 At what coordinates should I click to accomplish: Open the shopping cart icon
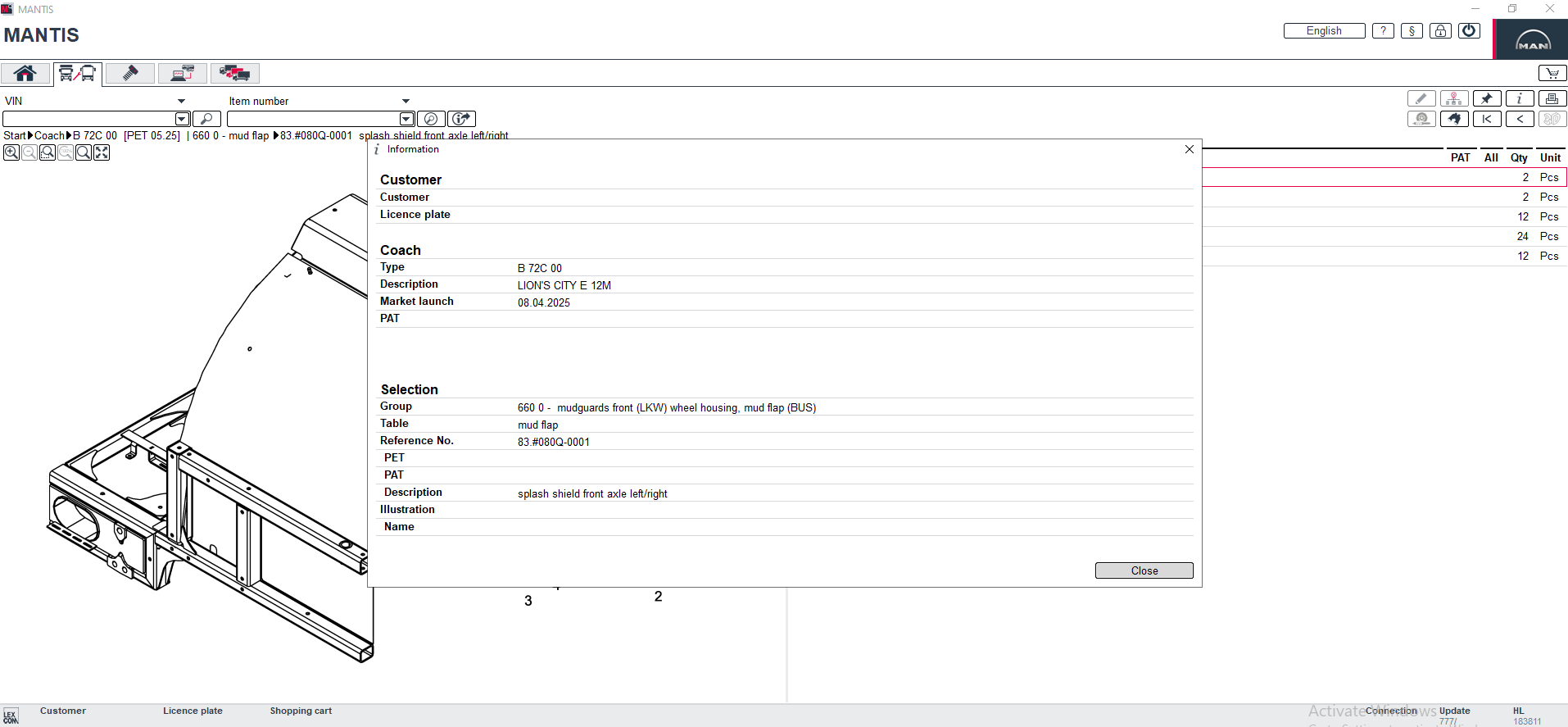[x=1552, y=73]
